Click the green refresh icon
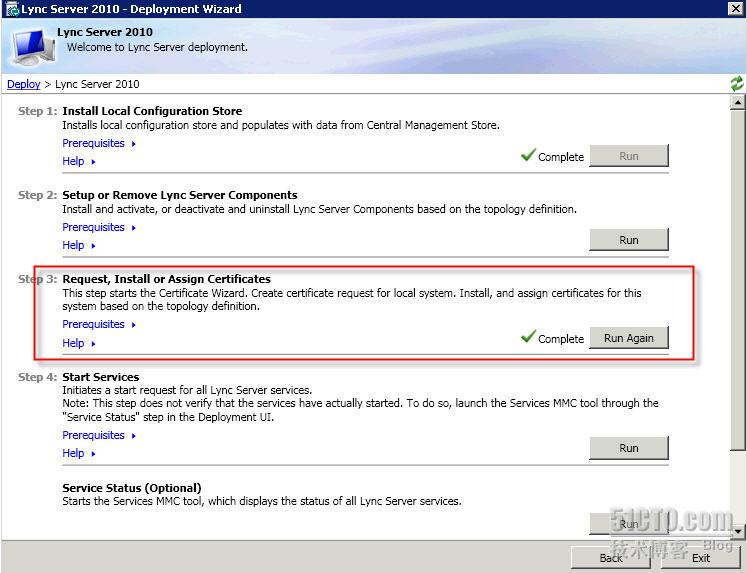Screen dimensions: 747x573 pyautogui.click(x=737, y=84)
